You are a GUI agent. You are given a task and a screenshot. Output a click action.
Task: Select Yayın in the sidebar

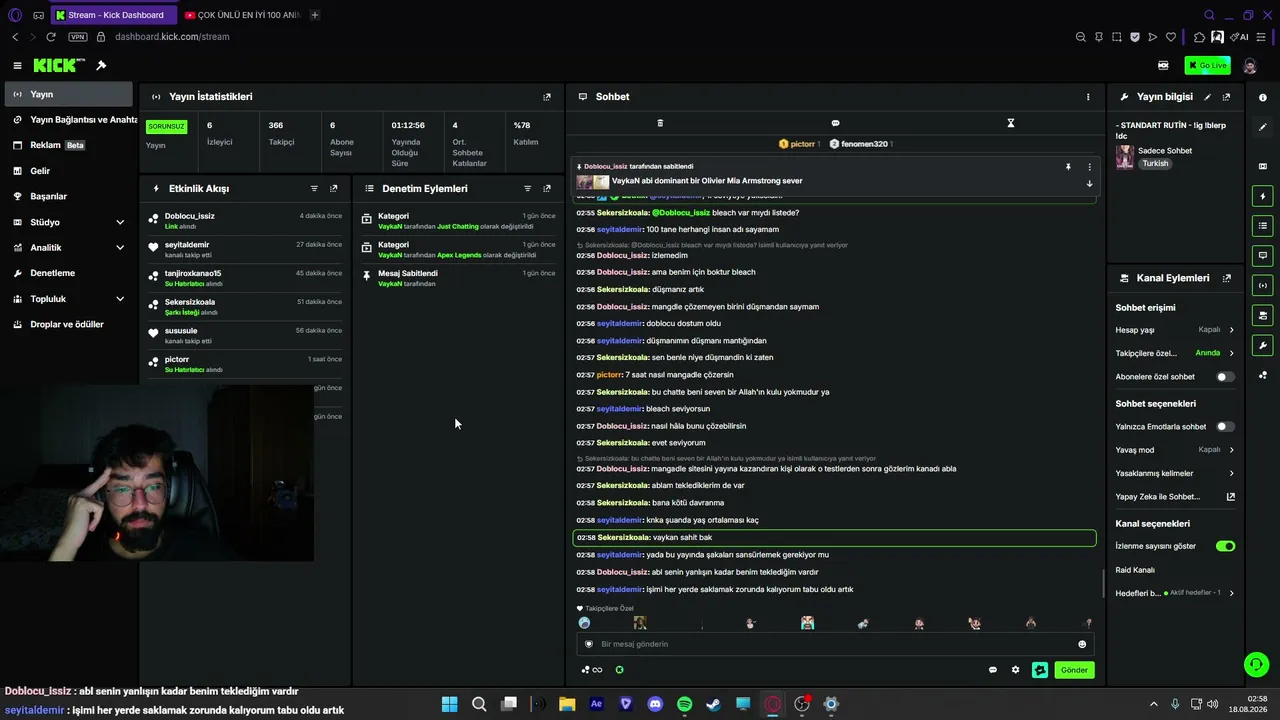(66, 94)
